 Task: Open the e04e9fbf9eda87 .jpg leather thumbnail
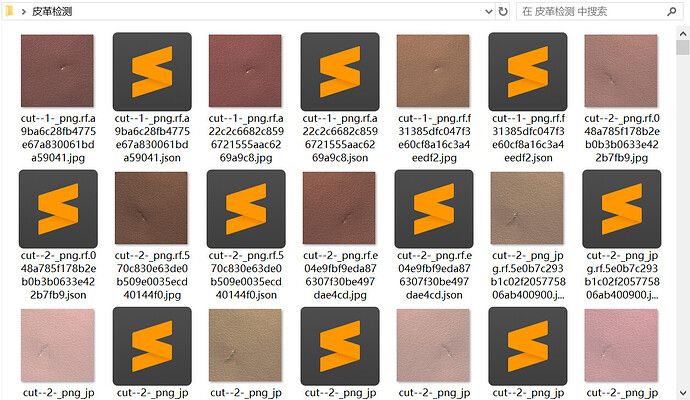point(339,208)
